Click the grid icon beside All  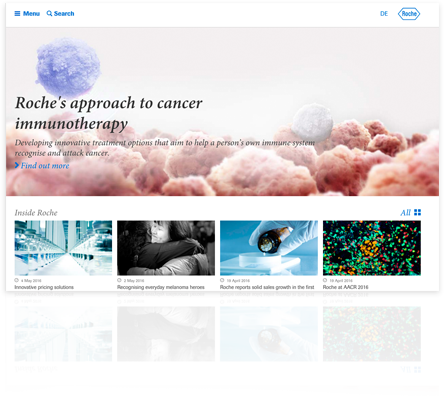(417, 212)
